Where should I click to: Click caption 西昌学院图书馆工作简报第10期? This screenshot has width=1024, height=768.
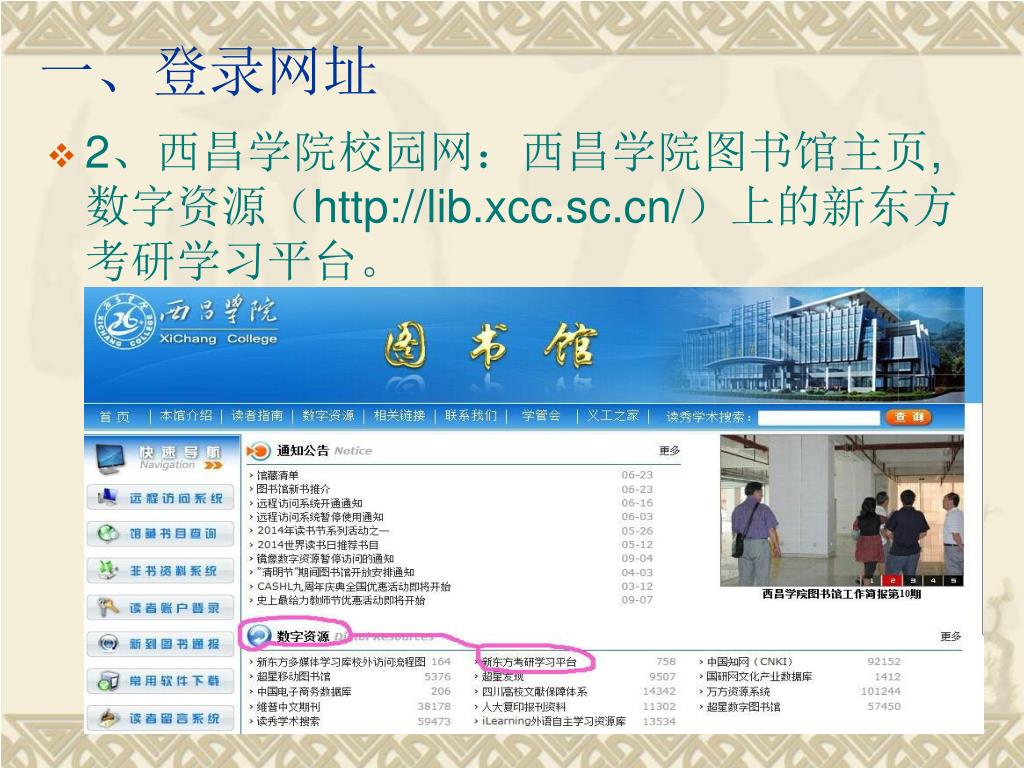pyautogui.click(x=841, y=594)
